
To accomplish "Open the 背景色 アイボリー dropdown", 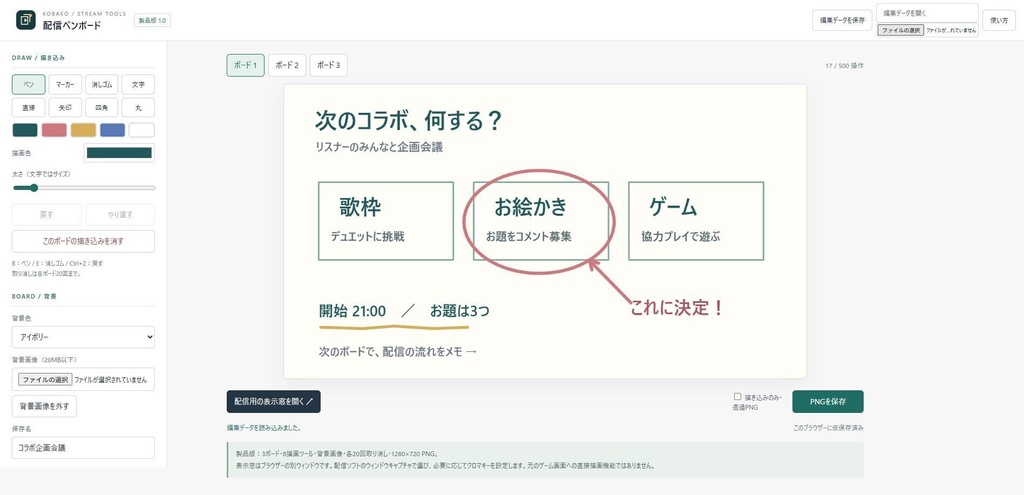I will [x=84, y=337].
